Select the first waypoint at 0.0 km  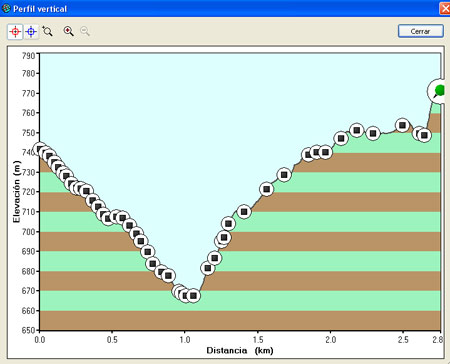pos(40,149)
